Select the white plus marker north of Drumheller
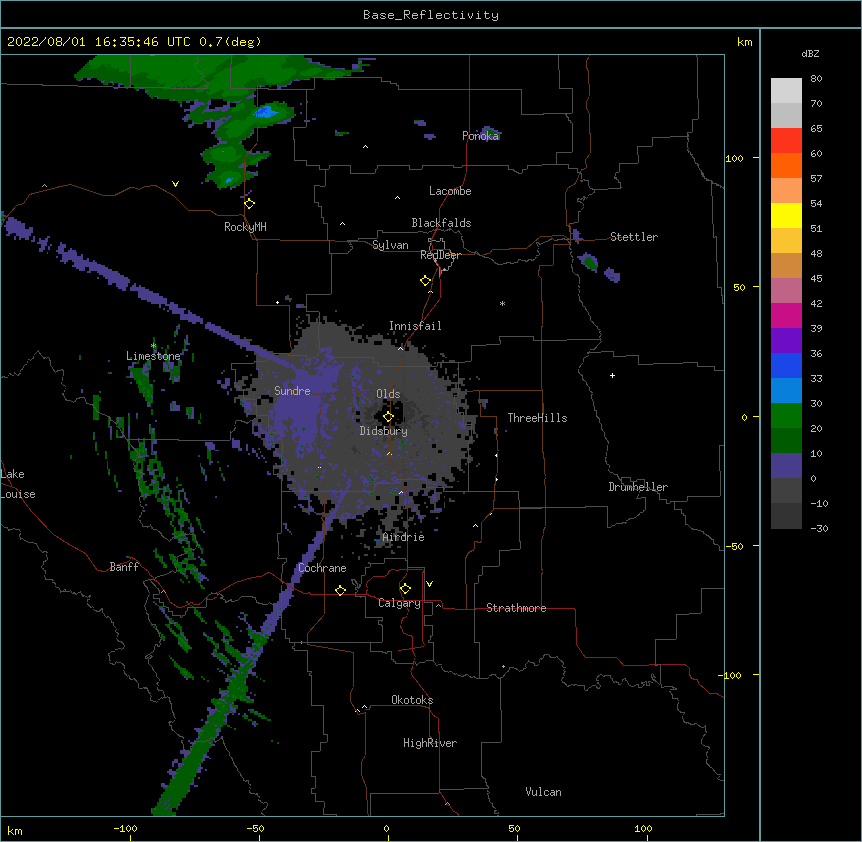This screenshot has height=842, width=862. (612, 375)
